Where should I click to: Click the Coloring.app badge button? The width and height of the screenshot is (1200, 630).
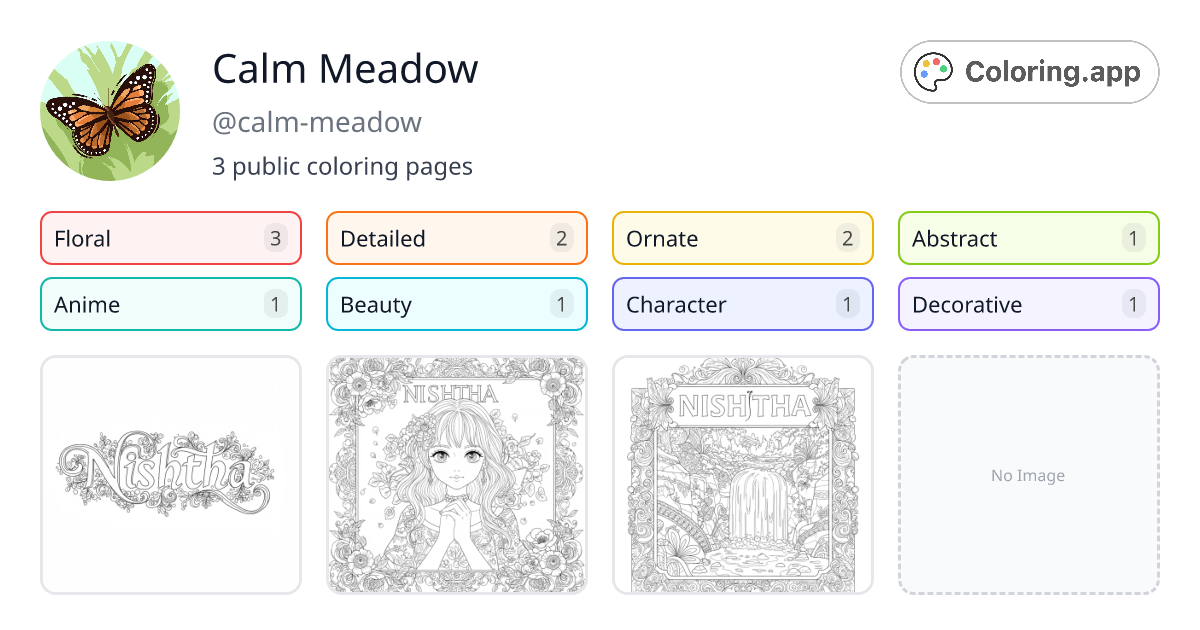pos(1029,71)
